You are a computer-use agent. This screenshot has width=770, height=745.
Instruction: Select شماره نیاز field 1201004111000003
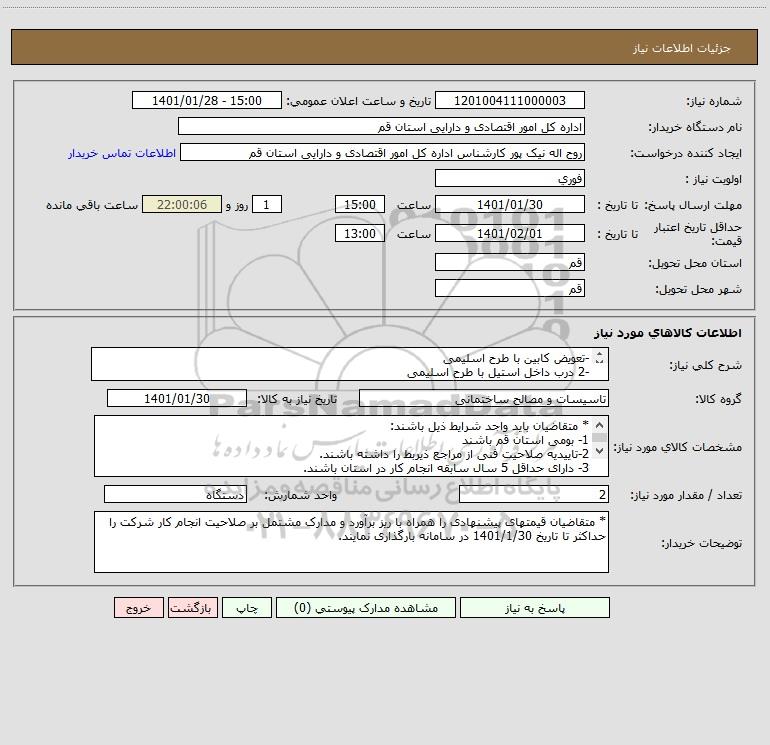click(x=510, y=100)
